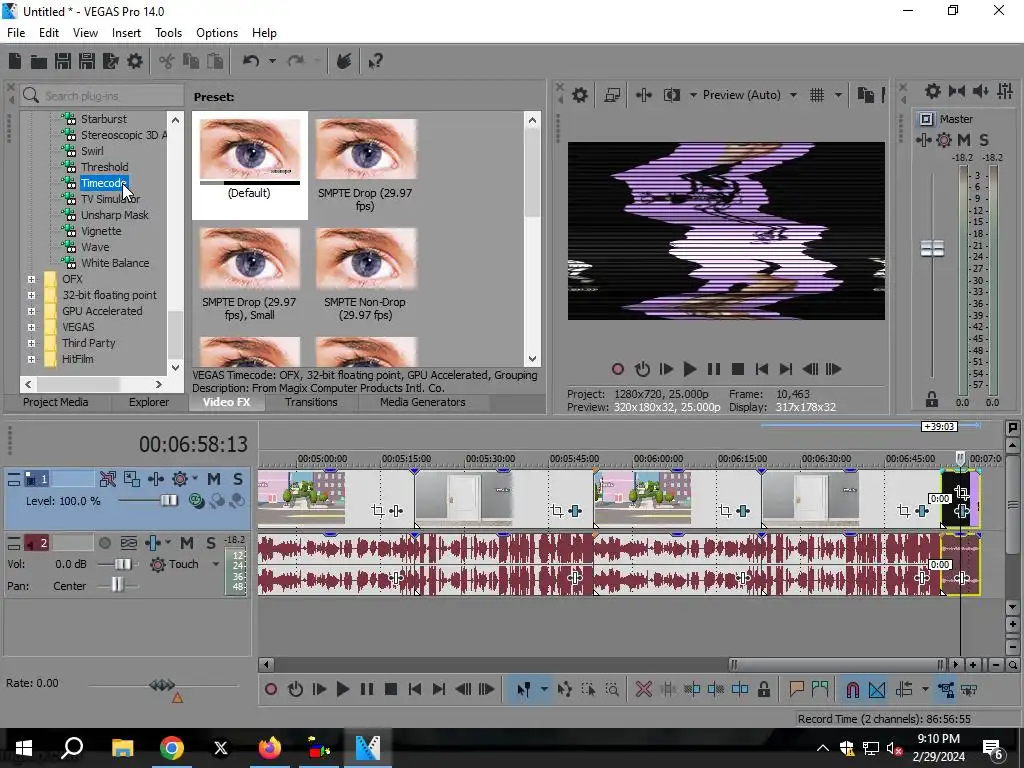This screenshot has height=768, width=1024.
Task: Copy snapshot to clipboard icon in preview
Action: tap(865, 95)
